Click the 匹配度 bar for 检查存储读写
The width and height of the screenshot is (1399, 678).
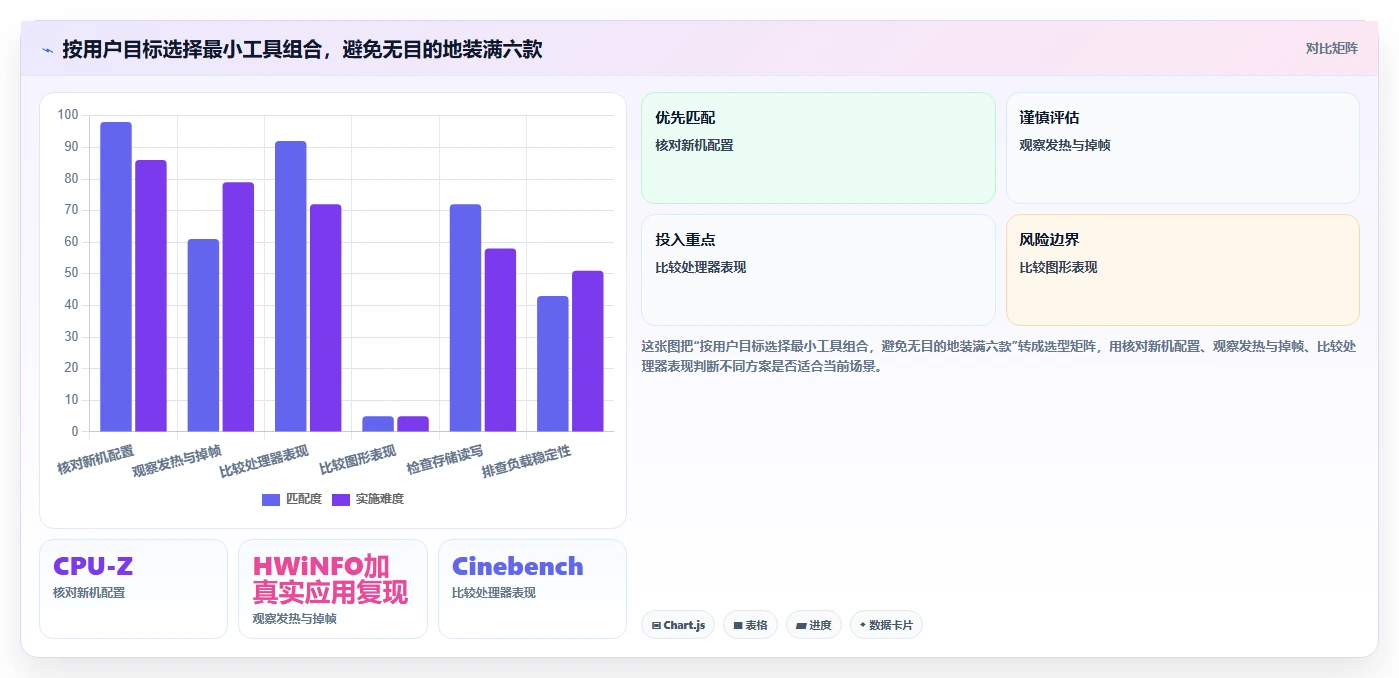466,318
